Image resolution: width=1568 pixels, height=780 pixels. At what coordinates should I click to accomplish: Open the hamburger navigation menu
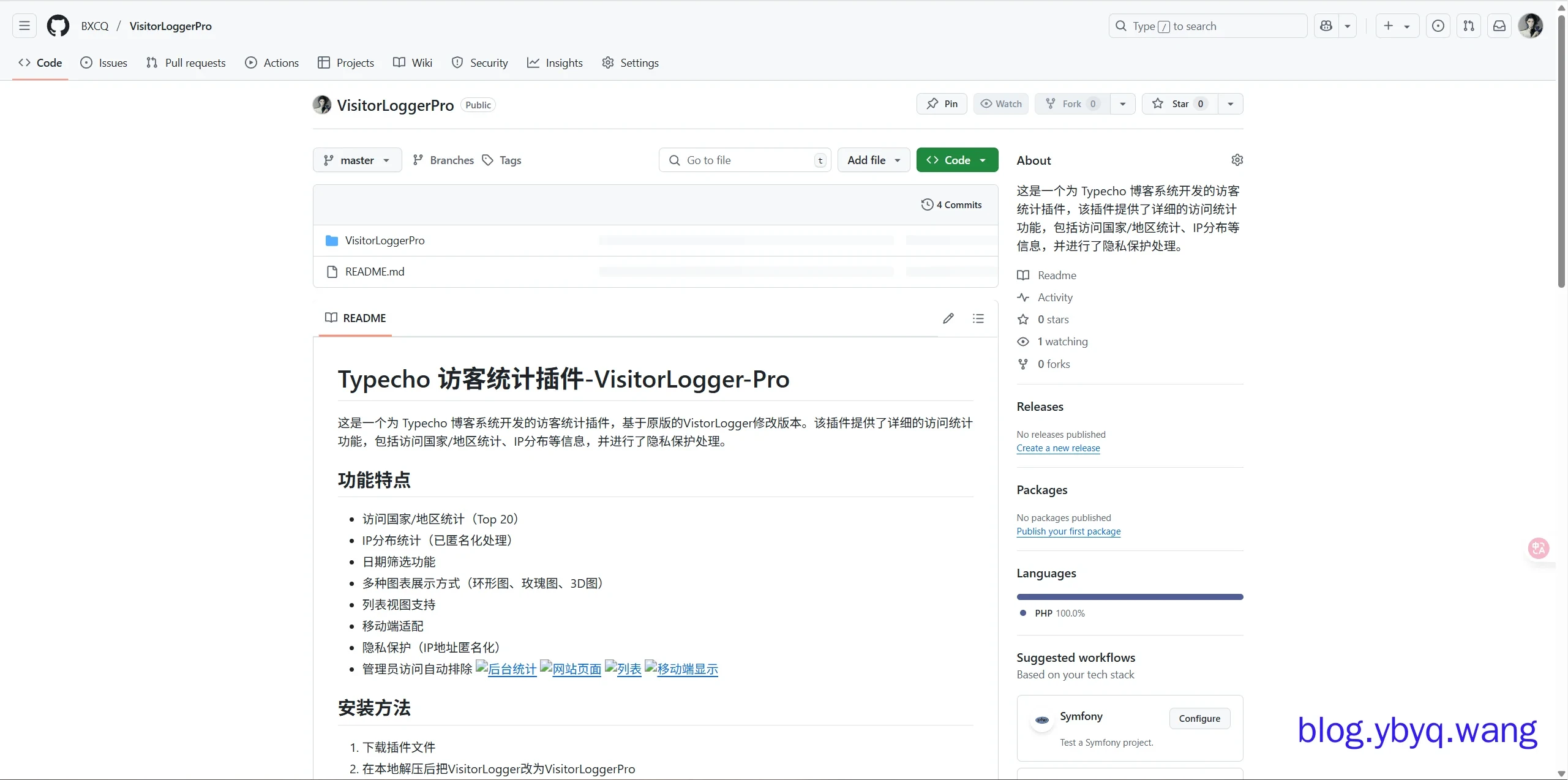(x=24, y=26)
